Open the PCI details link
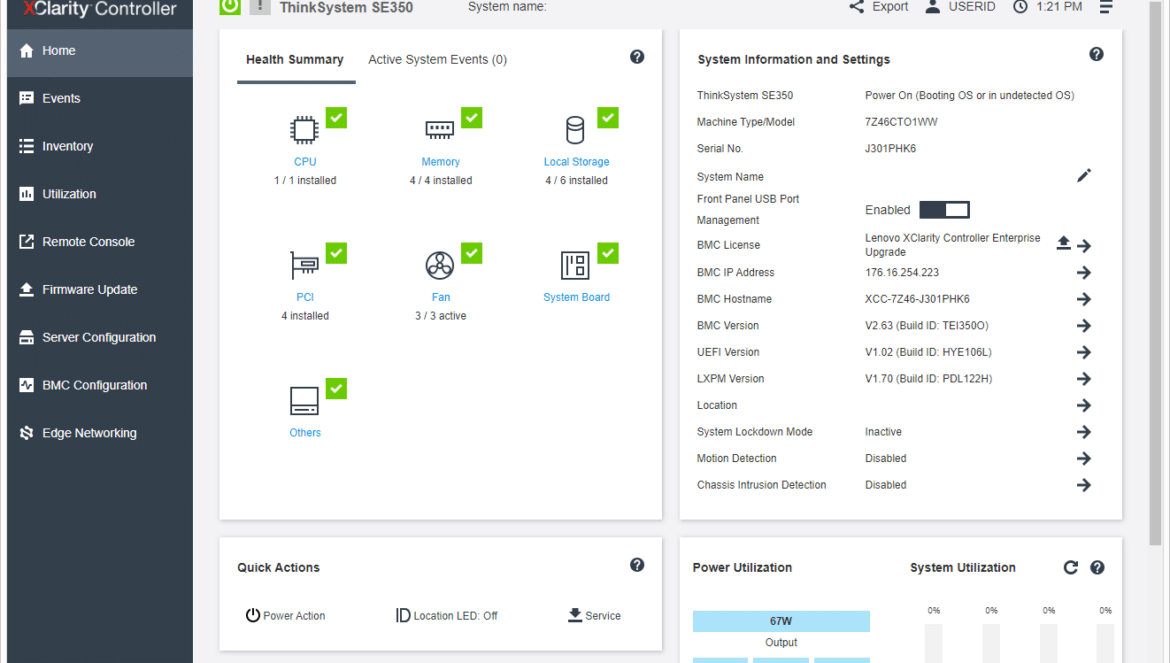This screenshot has width=1170, height=663. pos(305,297)
